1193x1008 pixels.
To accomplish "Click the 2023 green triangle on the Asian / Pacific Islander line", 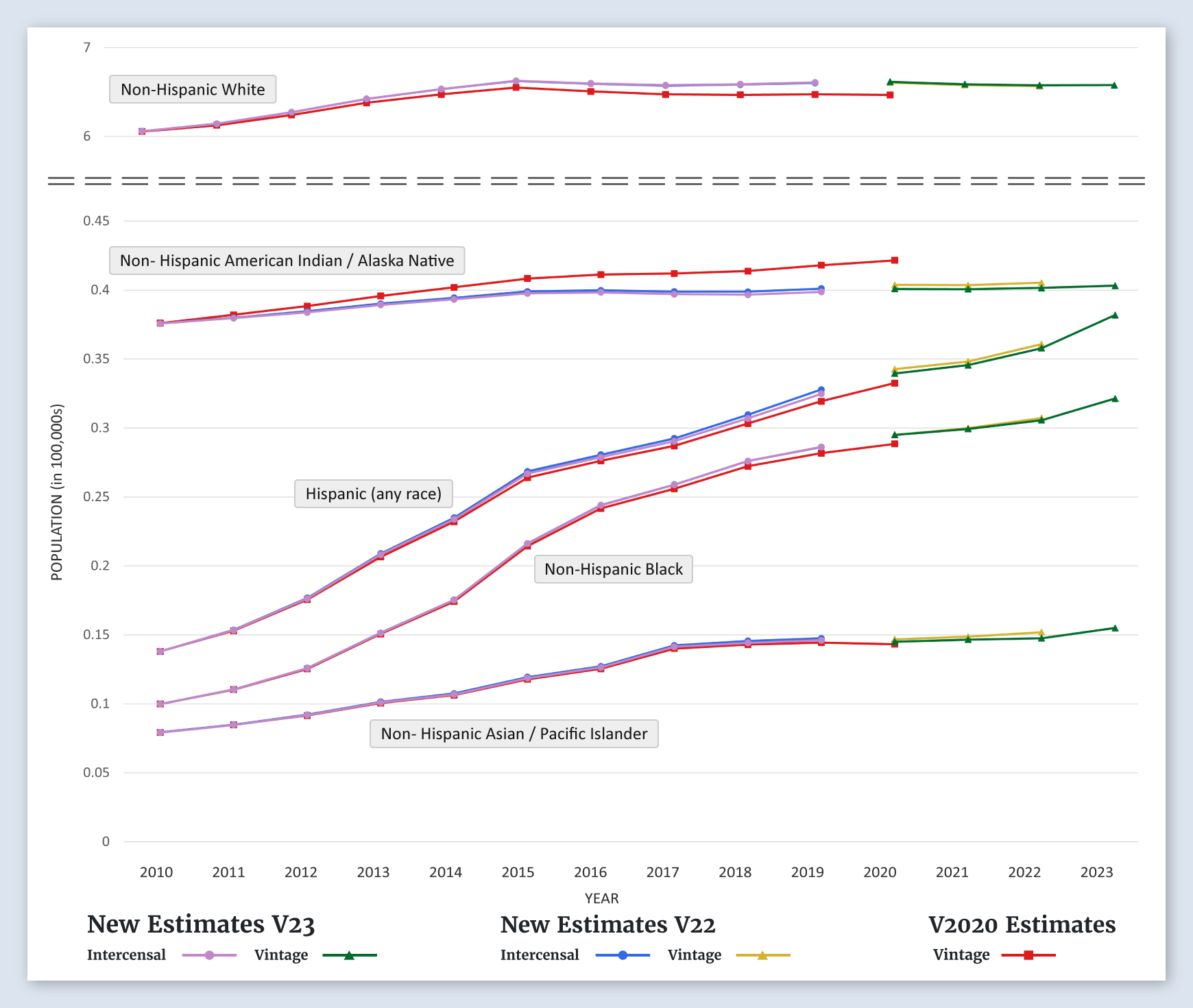I will pos(1115,628).
